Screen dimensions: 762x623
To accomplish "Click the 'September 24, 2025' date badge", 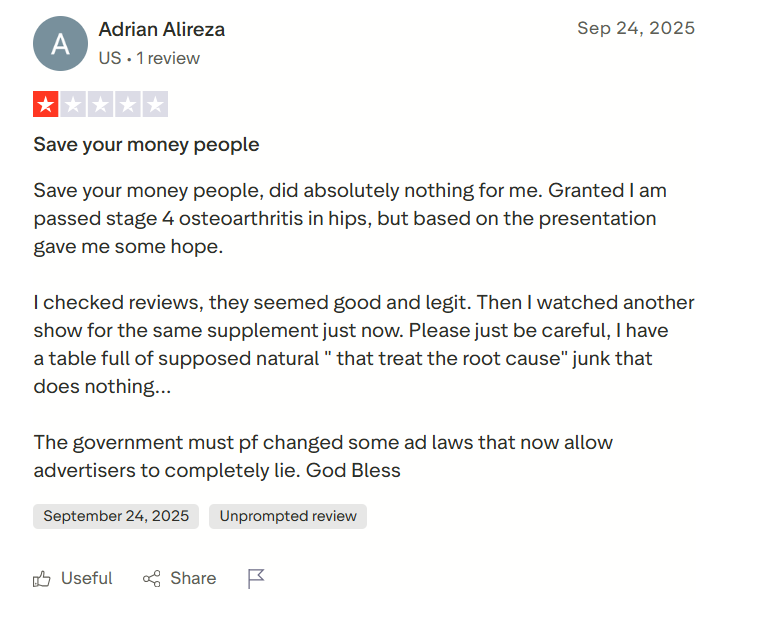I will [116, 516].
